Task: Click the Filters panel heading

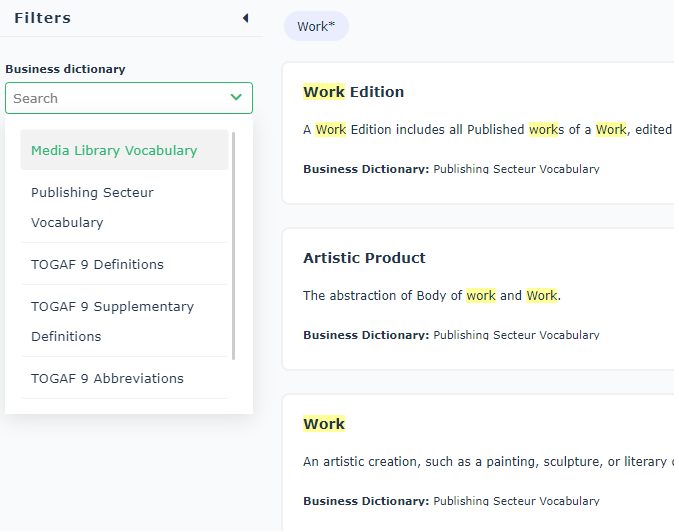Action: click(x=42, y=18)
